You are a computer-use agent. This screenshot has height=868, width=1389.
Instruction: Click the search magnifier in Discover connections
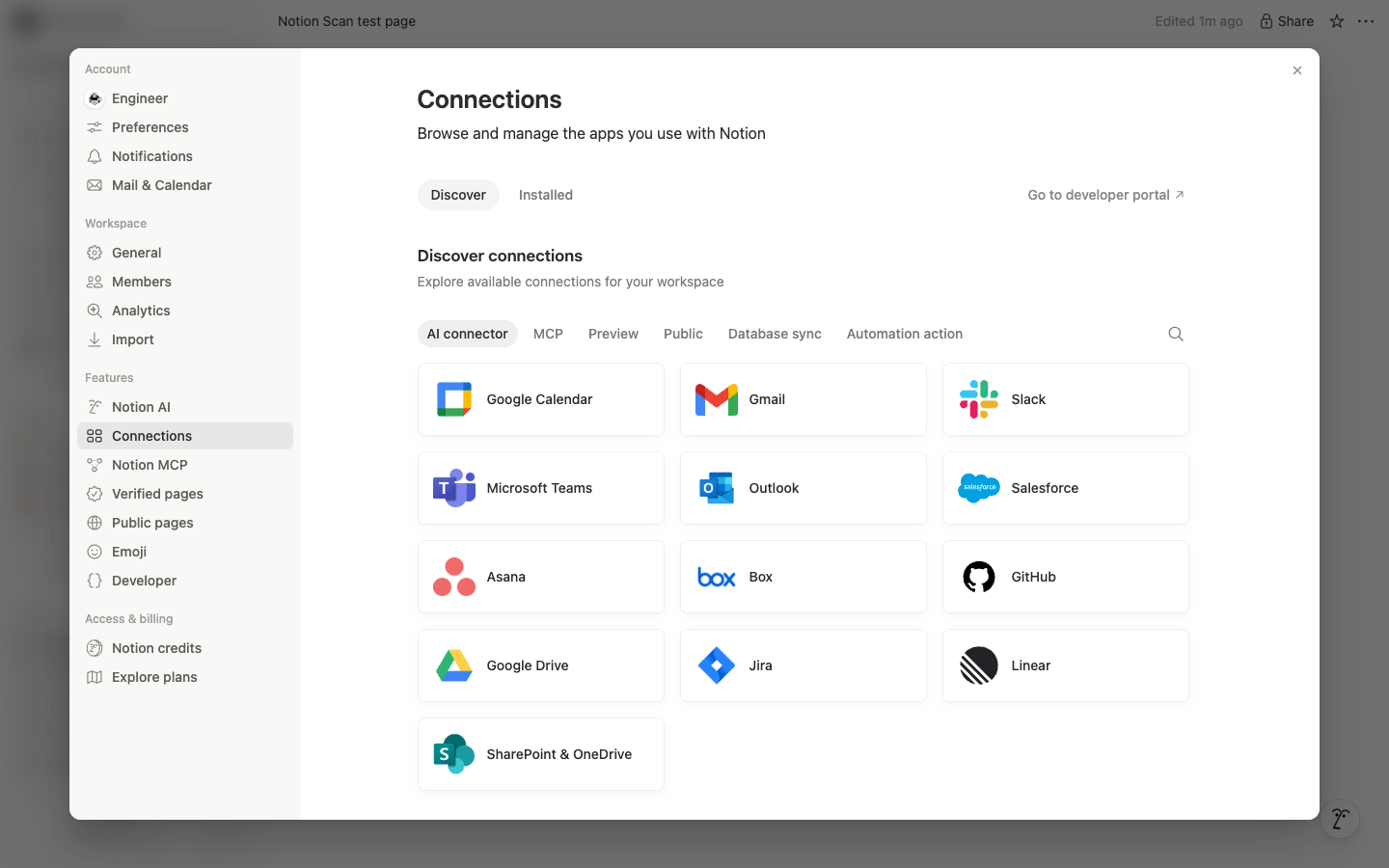pyautogui.click(x=1176, y=334)
